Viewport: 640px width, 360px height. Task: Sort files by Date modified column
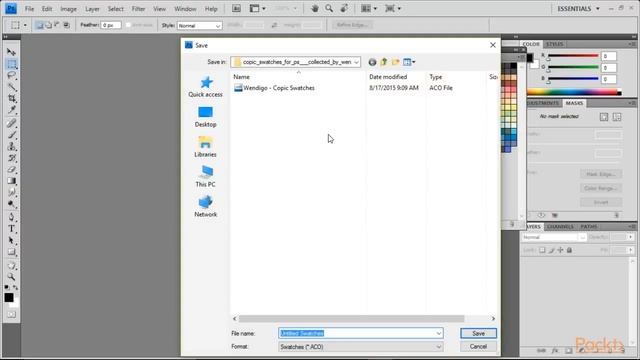[x=388, y=77]
